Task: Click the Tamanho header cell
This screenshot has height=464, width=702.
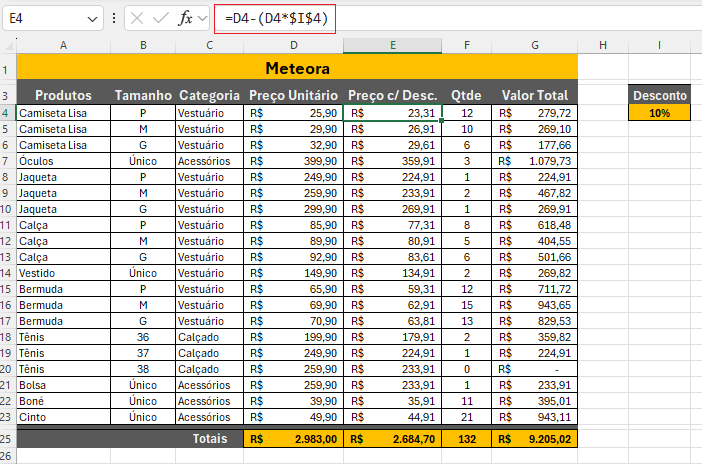Action: pos(143,95)
